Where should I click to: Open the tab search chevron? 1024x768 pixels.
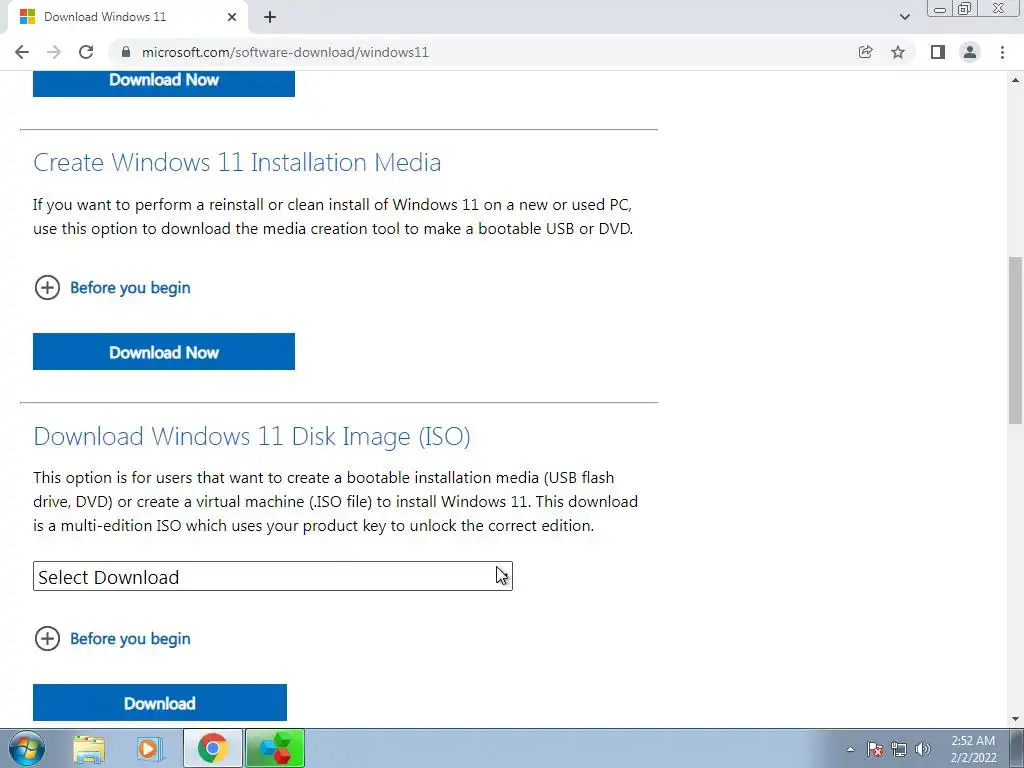[904, 17]
